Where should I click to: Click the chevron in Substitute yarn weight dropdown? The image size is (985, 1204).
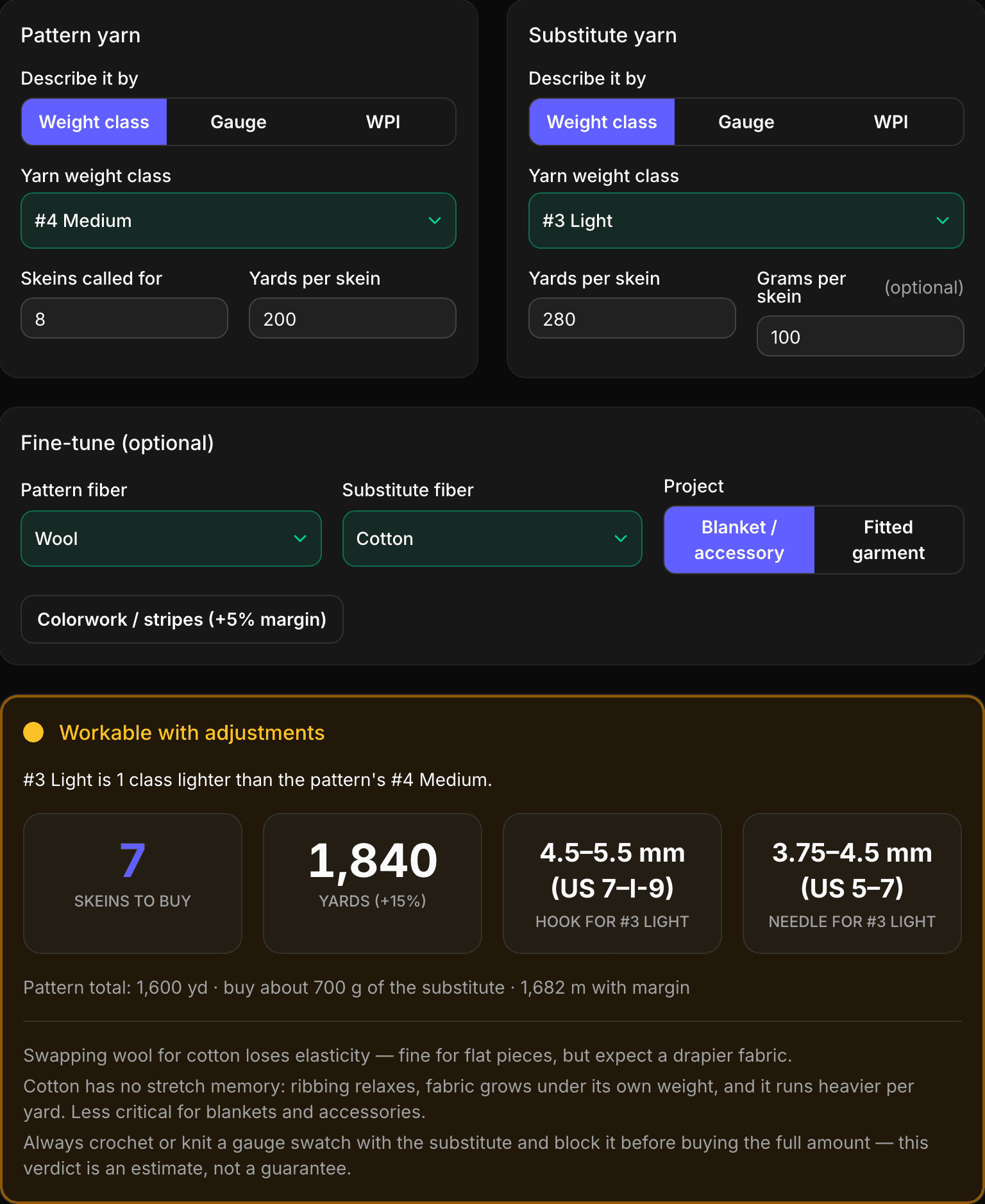pos(943,221)
